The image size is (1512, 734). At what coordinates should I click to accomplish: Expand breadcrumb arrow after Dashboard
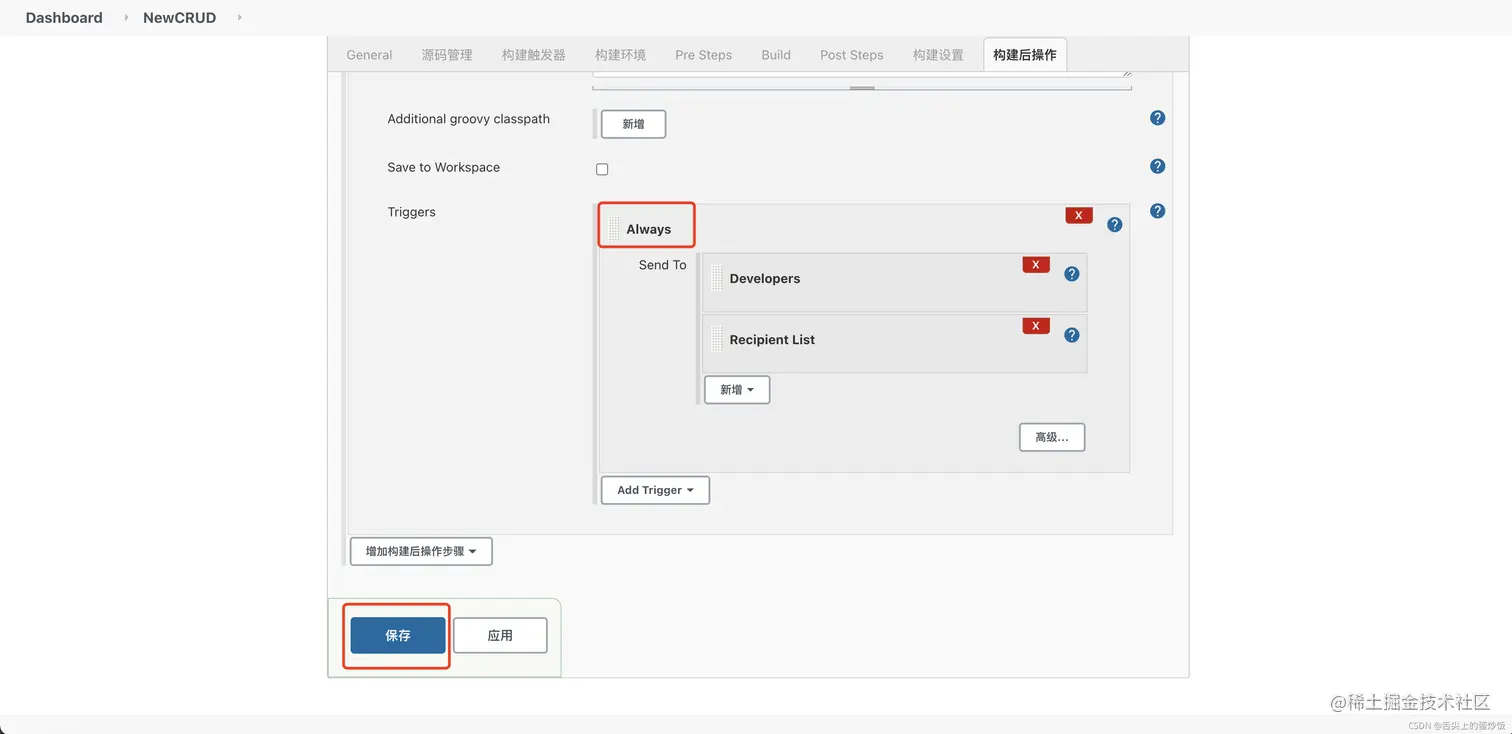[126, 18]
